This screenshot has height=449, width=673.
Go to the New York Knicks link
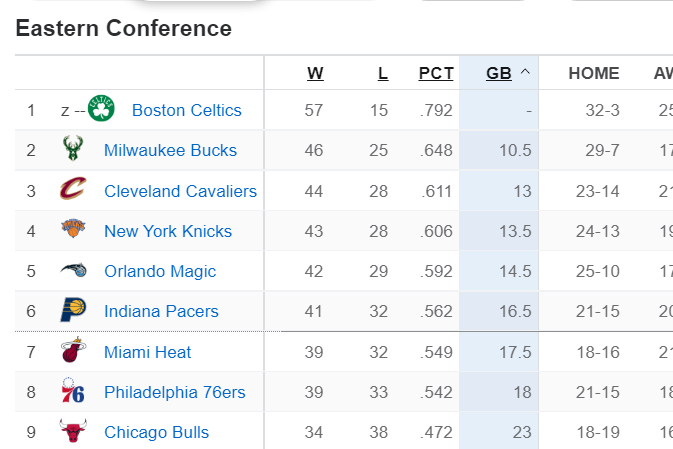coord(168,231)
